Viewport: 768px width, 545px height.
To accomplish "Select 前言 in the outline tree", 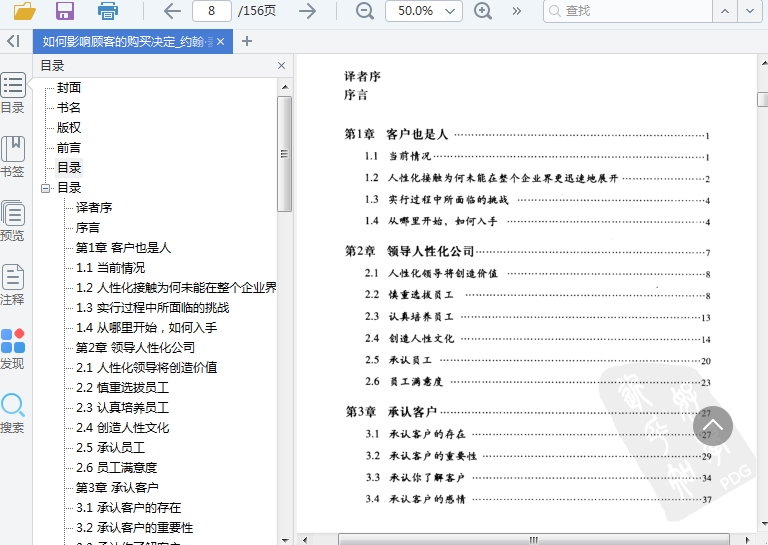I will (69, 148).
